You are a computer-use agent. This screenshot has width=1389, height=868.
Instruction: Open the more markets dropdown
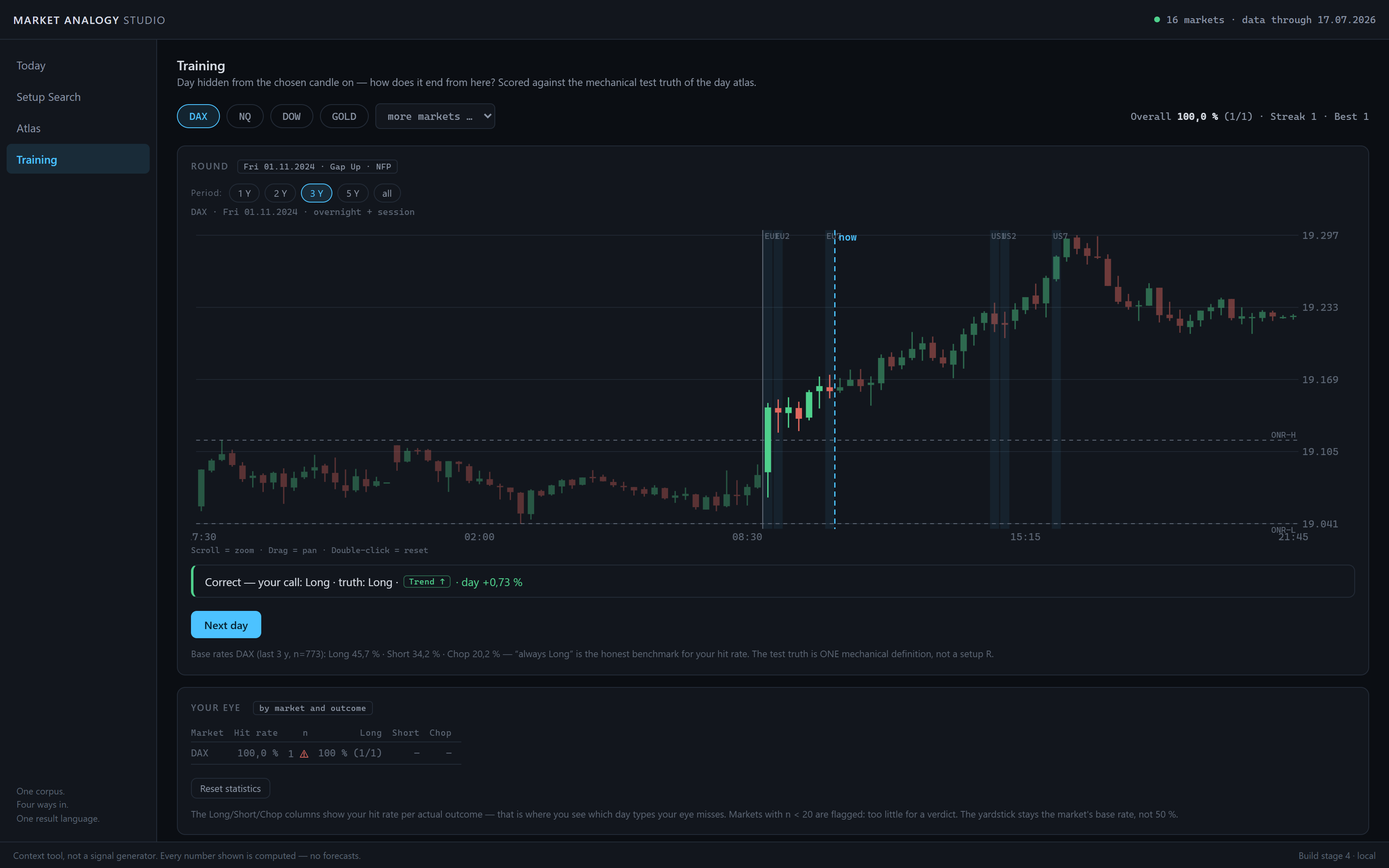pos(435,116)
